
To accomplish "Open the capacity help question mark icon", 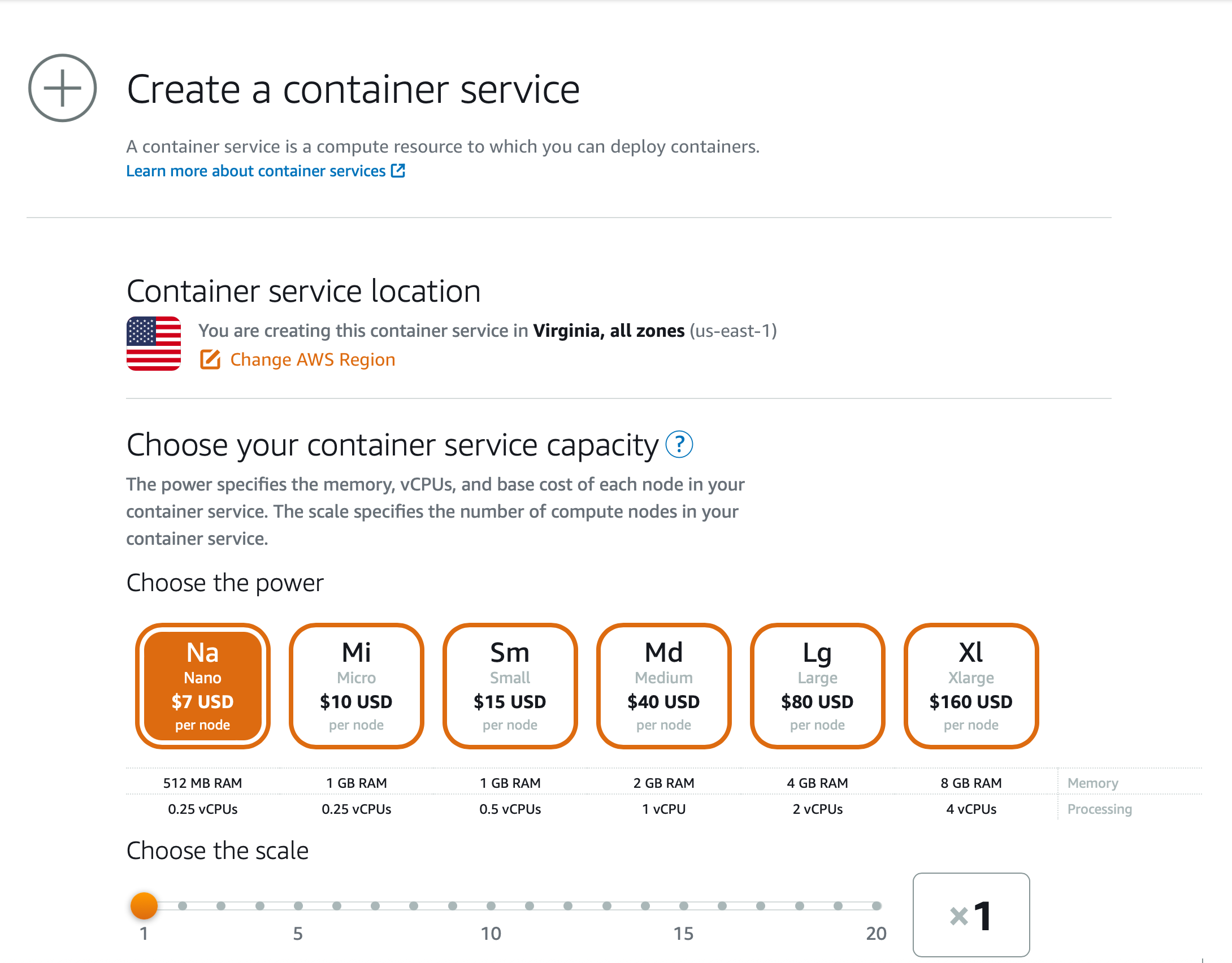I will [679, 444].
